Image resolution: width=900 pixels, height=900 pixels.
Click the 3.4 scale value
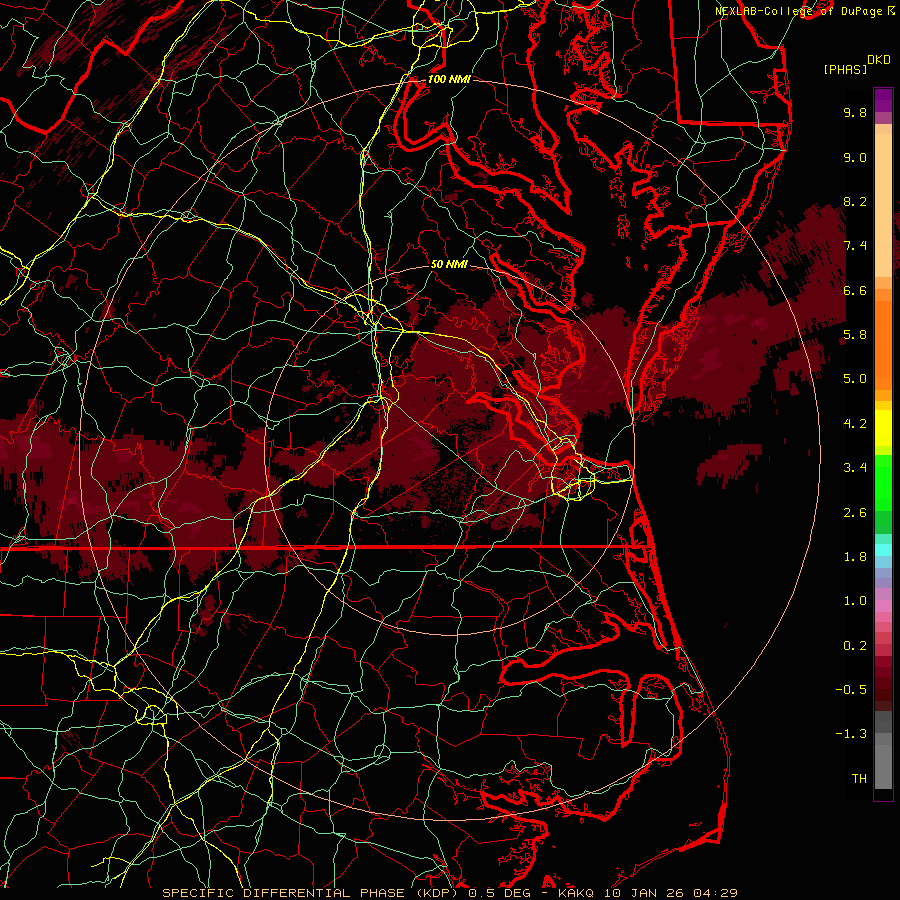tap(855, 467)
